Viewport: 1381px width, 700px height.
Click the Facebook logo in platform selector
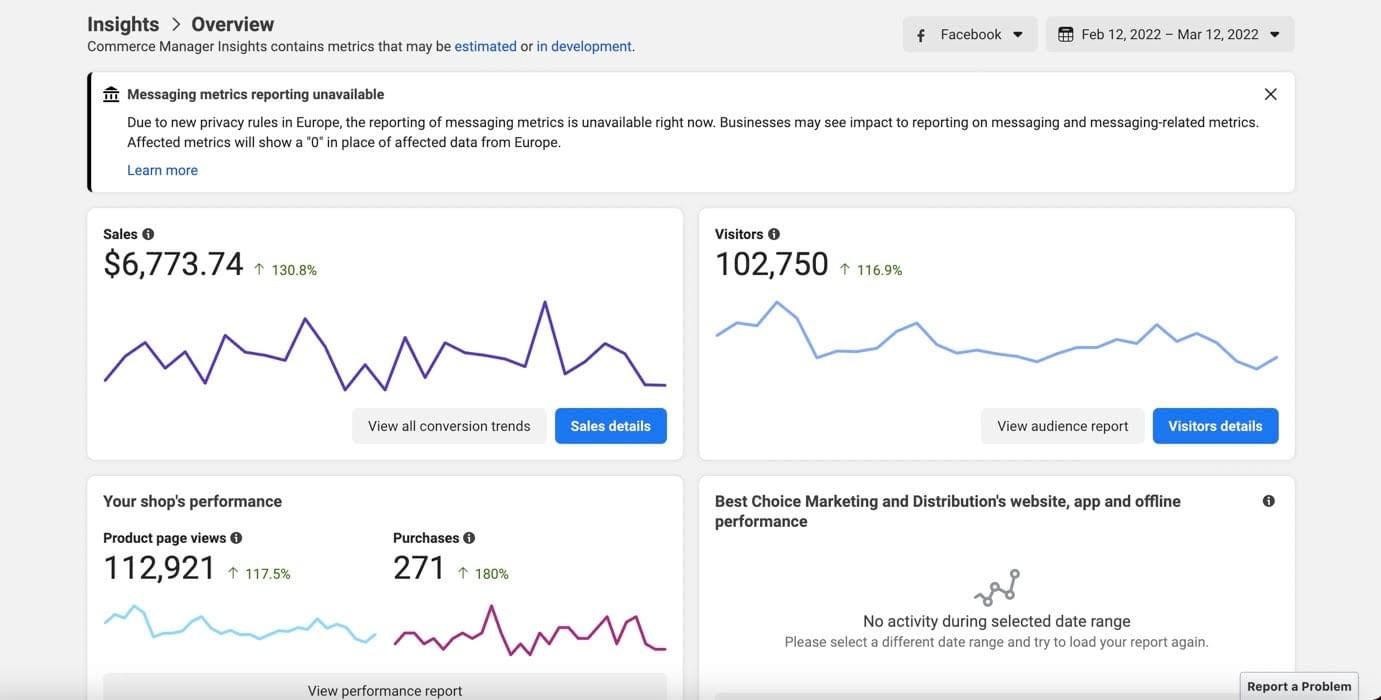[921, 35]
